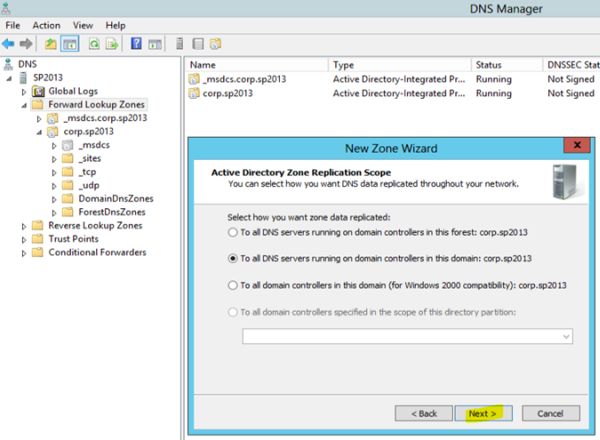Select _msdcs.corp.sp2013 row name in list
Image resolution: width=600 pixels, height=440 pixels.
point(245,79)
